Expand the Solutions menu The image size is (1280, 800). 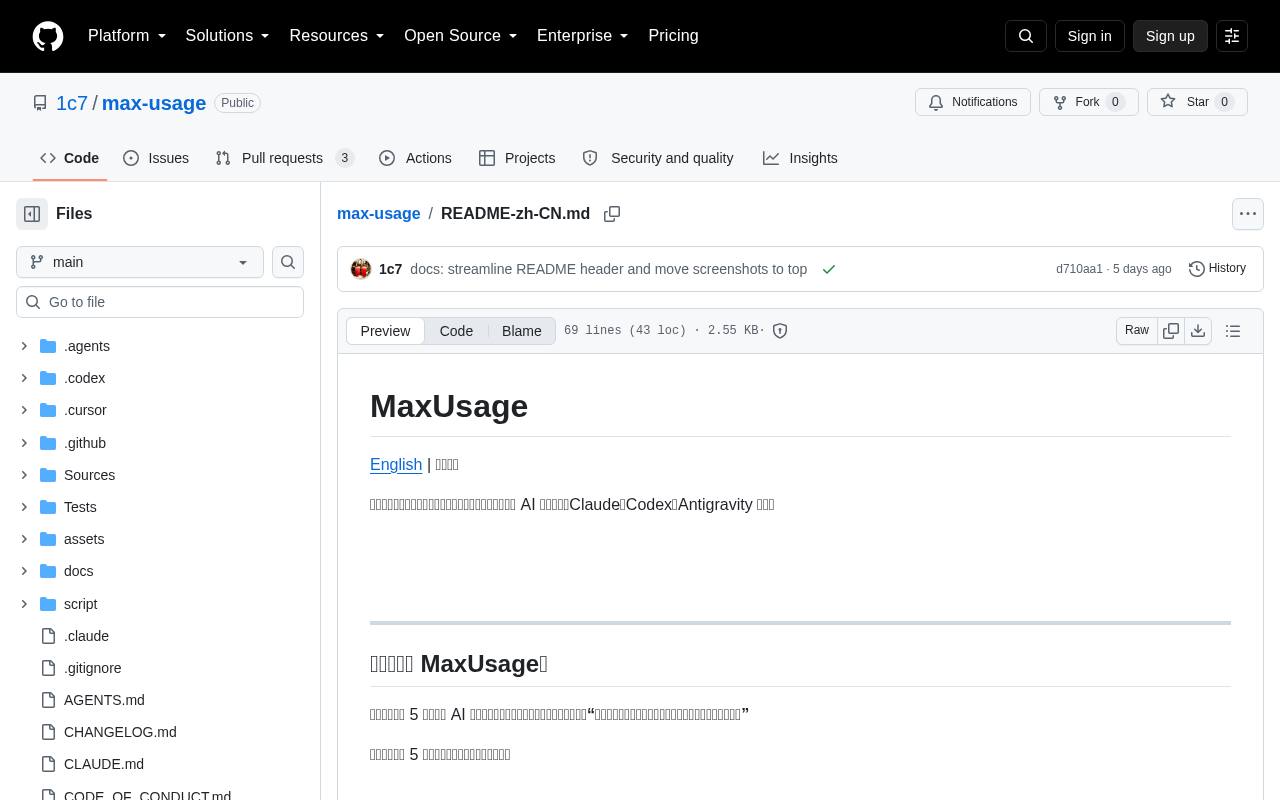tap(228, 36)
